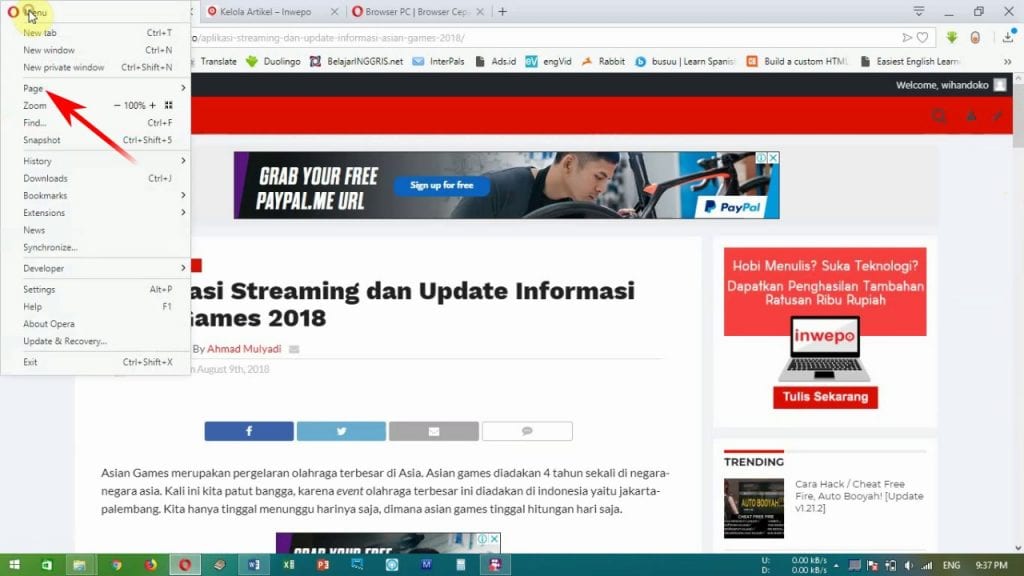
Task: Choose Snapshot in the menu
Action: 97,140
